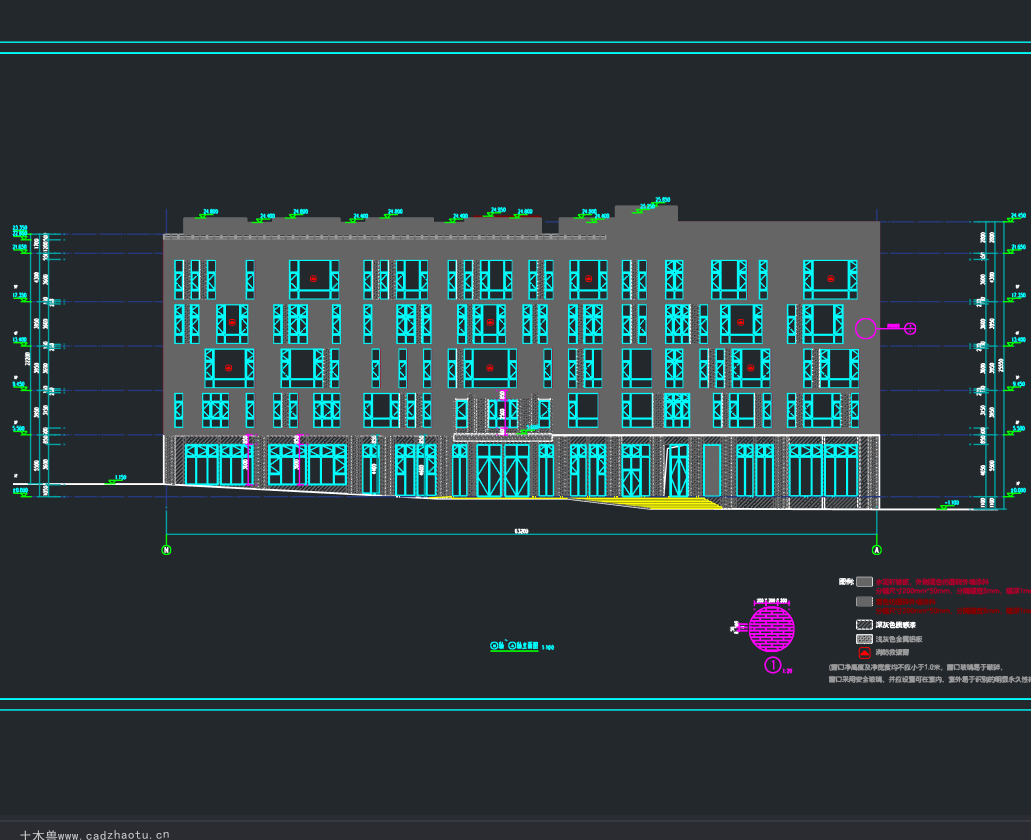This screenshot has height=840, width=1031.
Task: Select the dotted light gray legend swatch
Action: [x=865, y=639]
